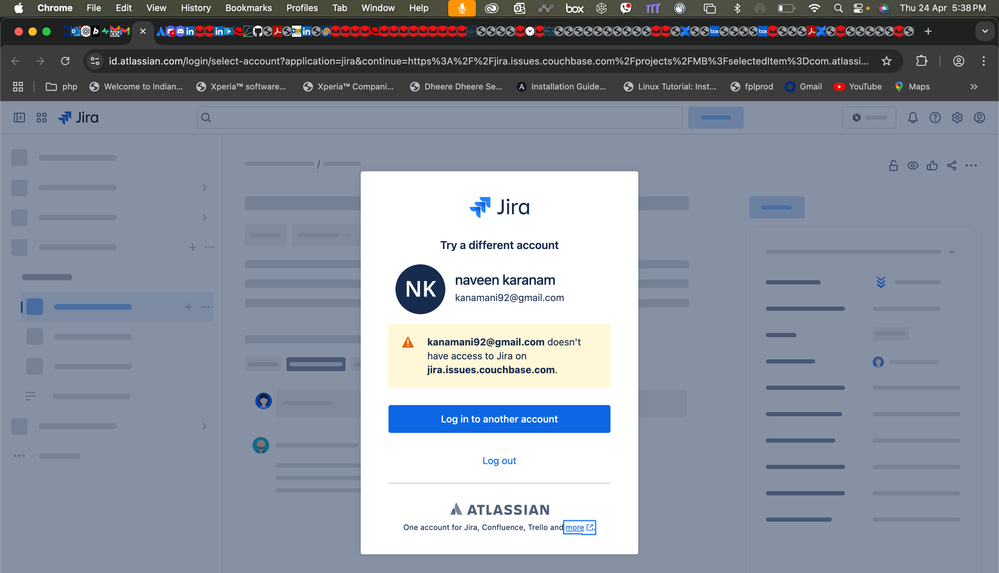This screenshot has height=573, width=999.
Task: Open the Wi-Fi status menu
Action: 814,8
